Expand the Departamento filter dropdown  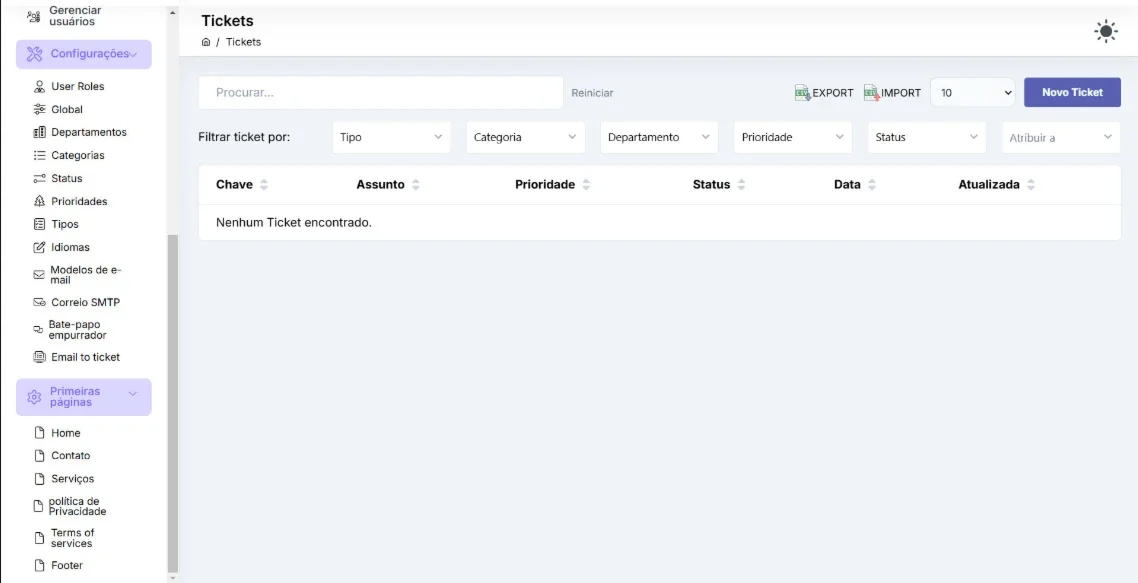(659, 137)
